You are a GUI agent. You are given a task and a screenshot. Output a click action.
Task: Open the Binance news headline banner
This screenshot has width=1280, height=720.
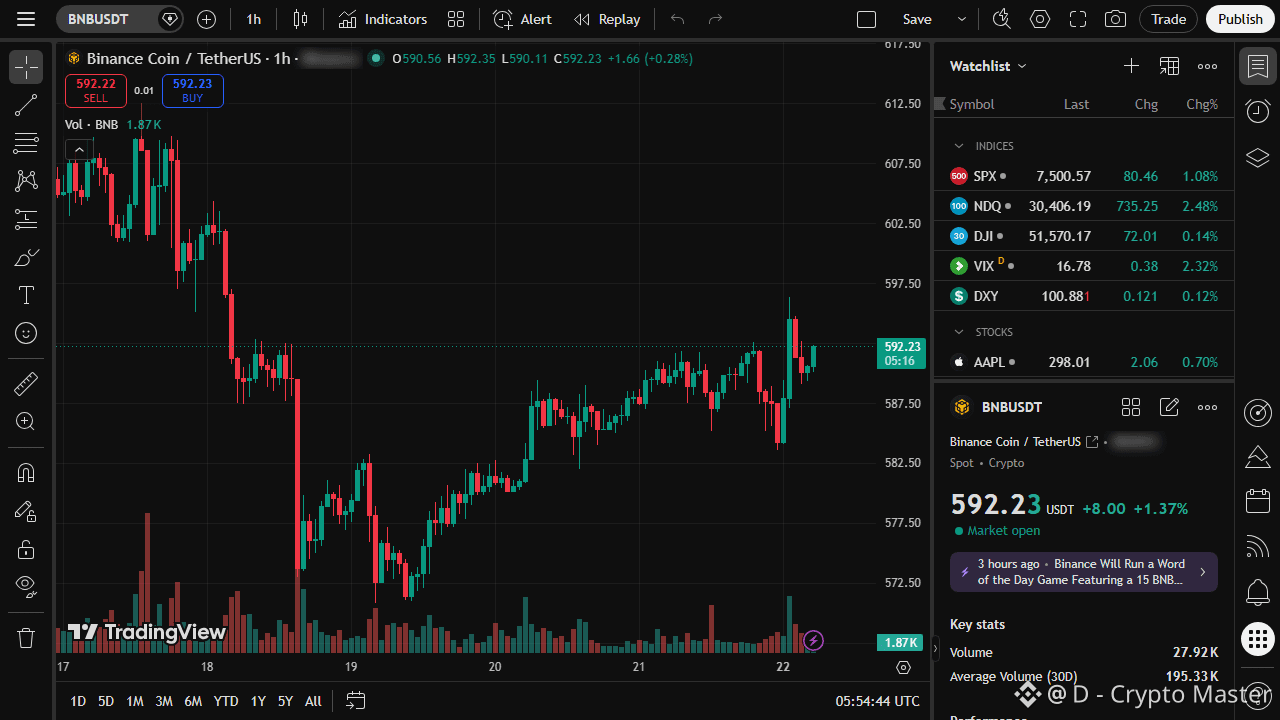1084,572
